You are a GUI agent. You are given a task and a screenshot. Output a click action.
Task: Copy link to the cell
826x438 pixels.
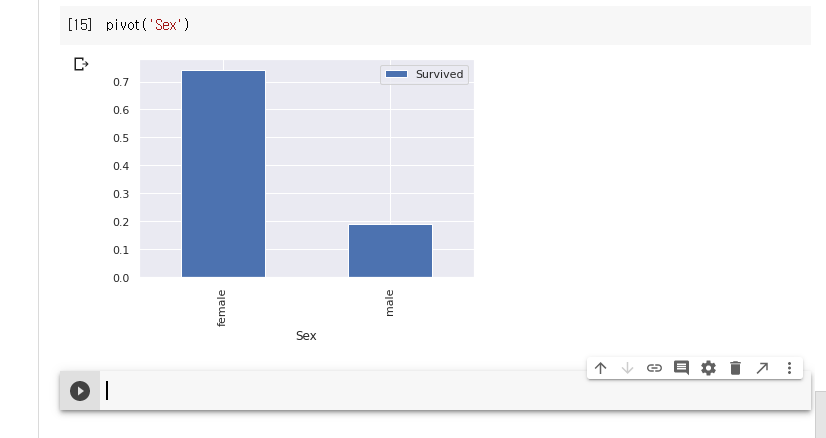pyautogui.click(x=654, y=368)
